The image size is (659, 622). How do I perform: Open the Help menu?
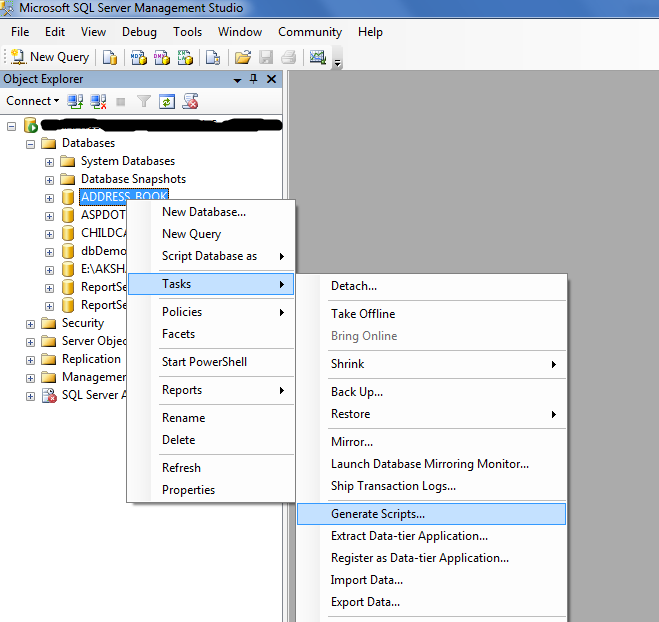(x=370, y=32)
